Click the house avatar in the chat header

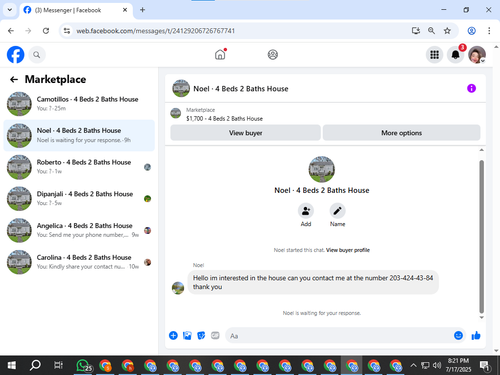(181, 88)
